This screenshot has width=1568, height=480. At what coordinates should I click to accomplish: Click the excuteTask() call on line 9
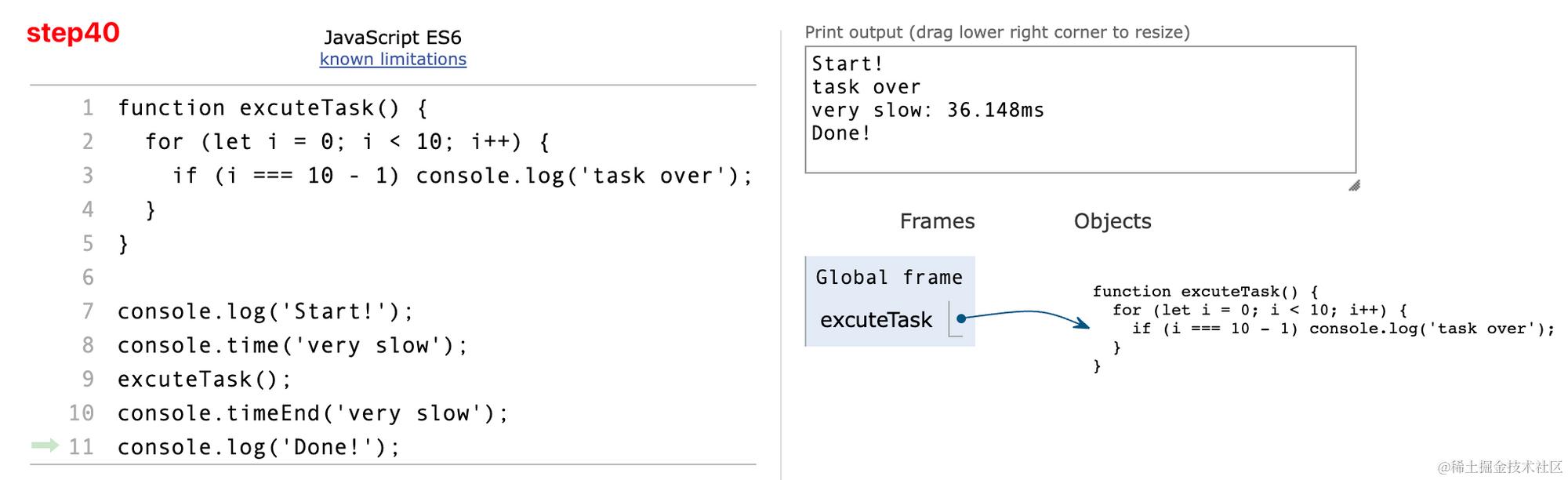[204, 379]
